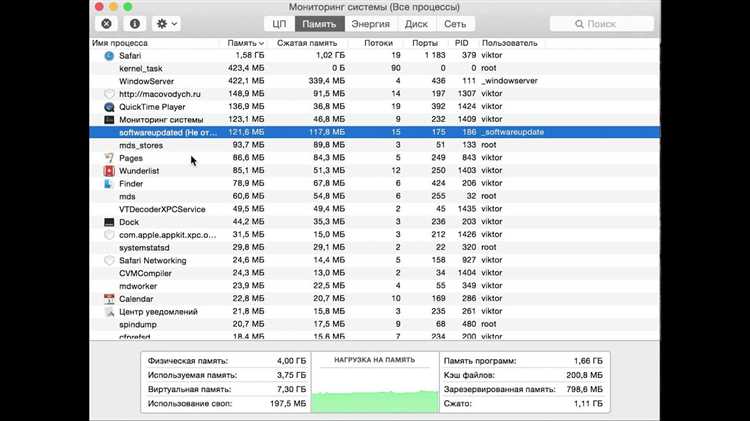Select the mds_stores process row
This screenshot has height=421, width=750.
375,145
